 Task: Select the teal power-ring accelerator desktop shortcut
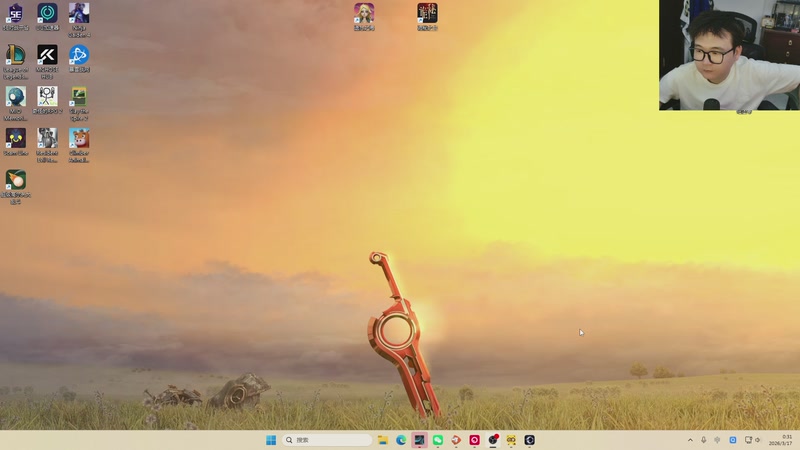click(47, 16)
